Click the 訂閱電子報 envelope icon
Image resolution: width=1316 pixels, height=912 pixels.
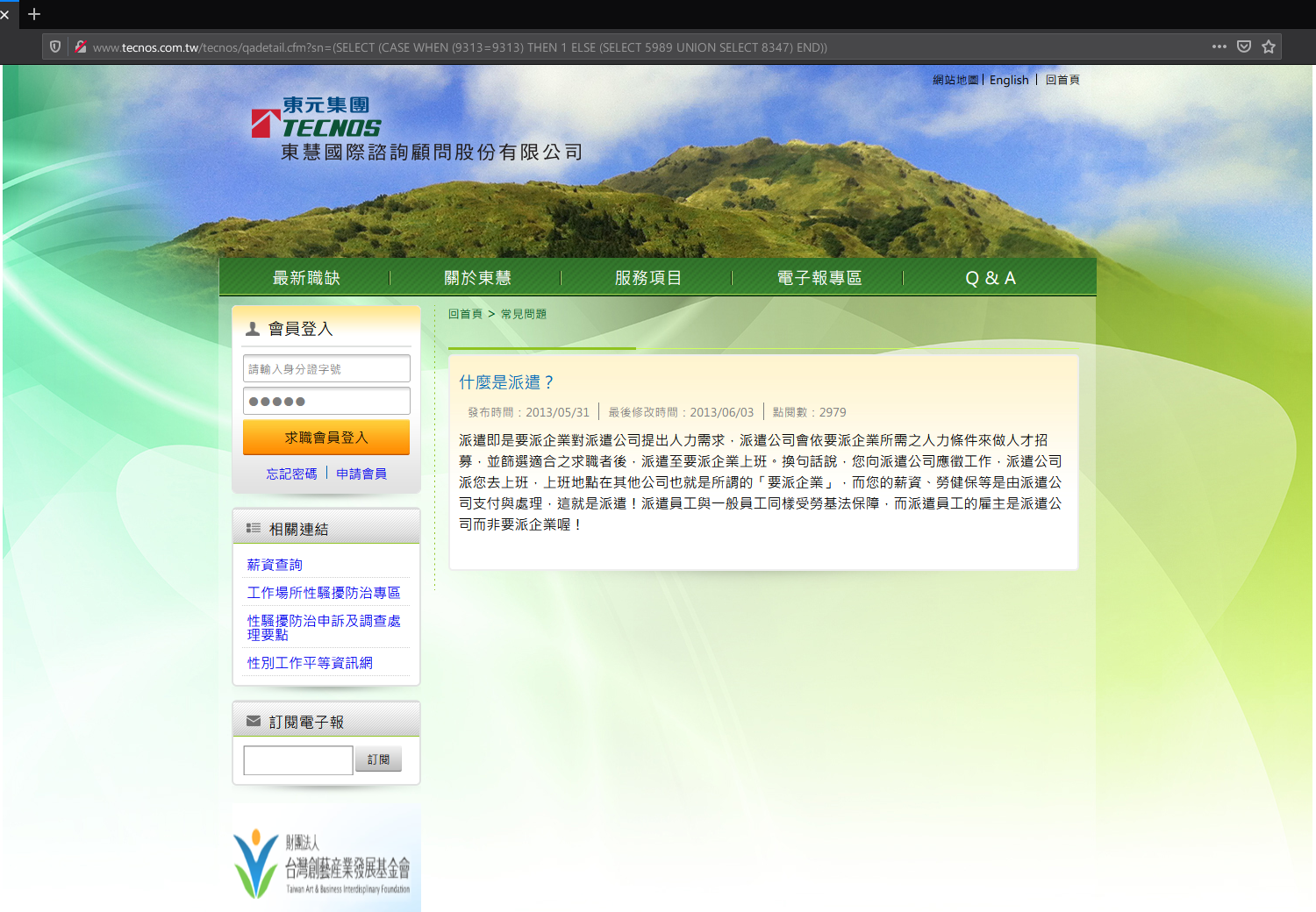coord(254,721)
